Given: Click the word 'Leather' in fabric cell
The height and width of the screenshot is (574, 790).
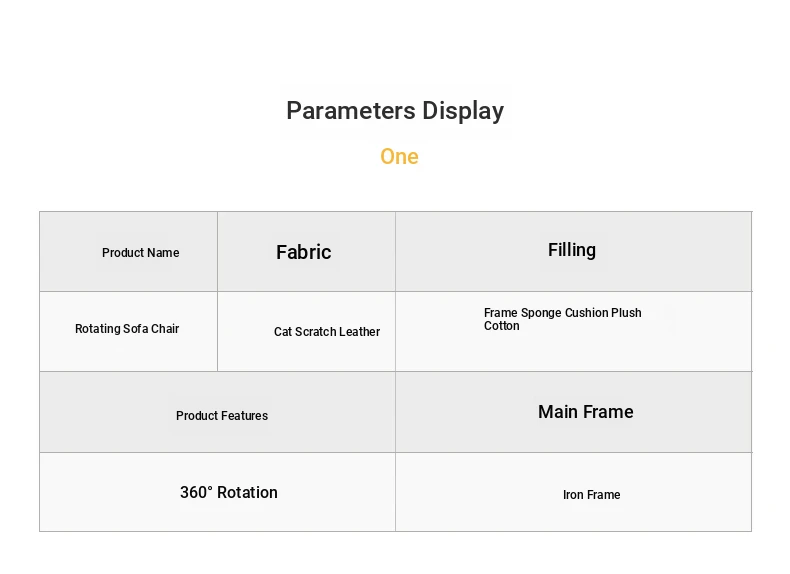Looking at the screenshot, I should point(359,332).
